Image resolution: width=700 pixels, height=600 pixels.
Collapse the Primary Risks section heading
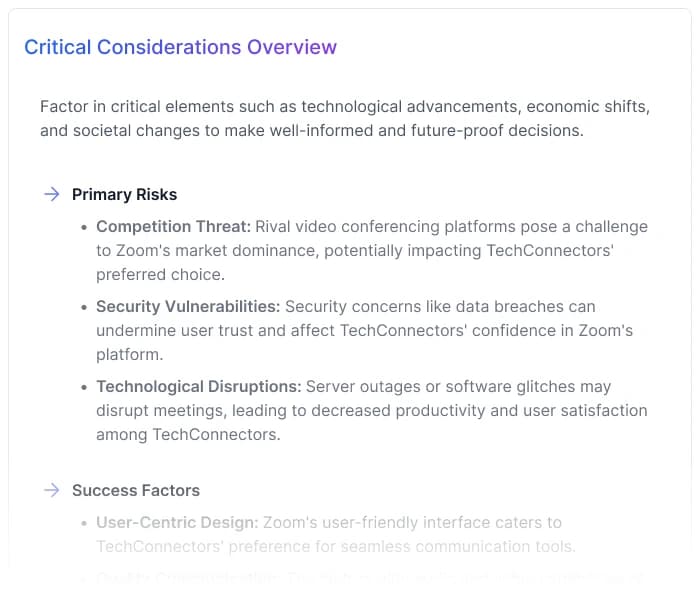[124, 194]
